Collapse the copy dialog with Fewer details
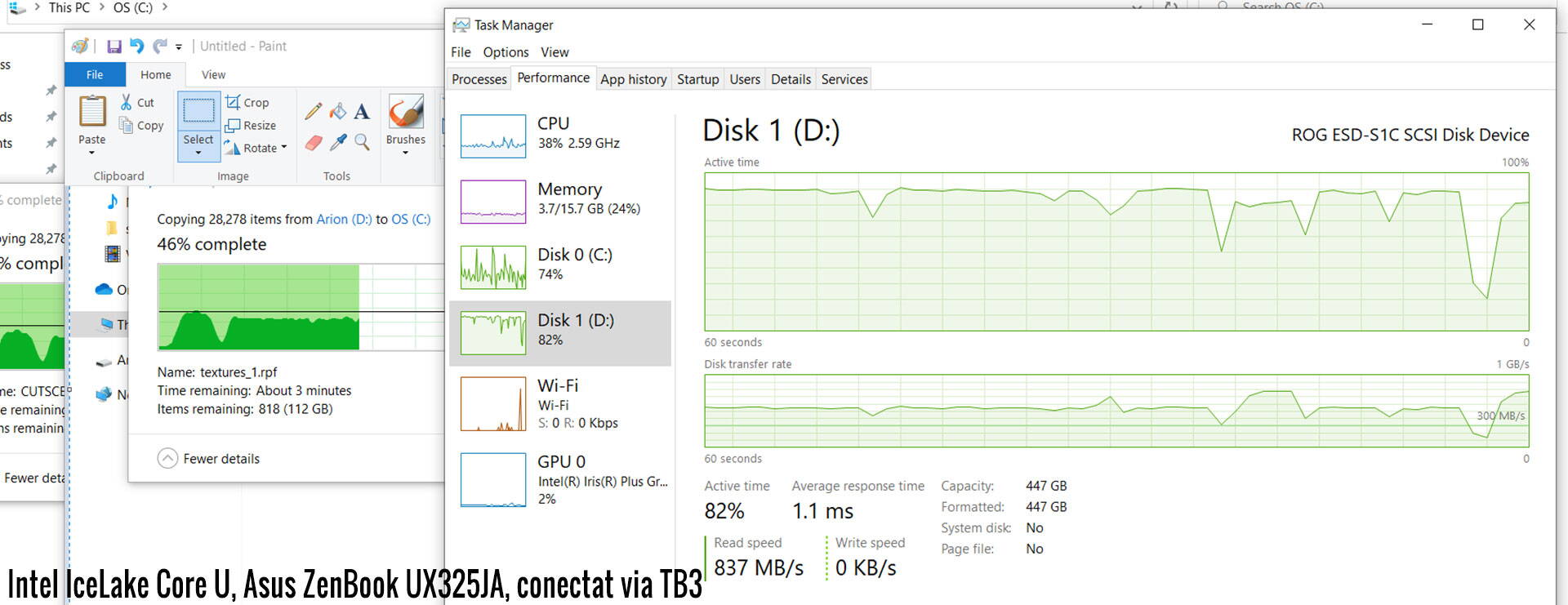1568x605 pixels. point(209,459)
